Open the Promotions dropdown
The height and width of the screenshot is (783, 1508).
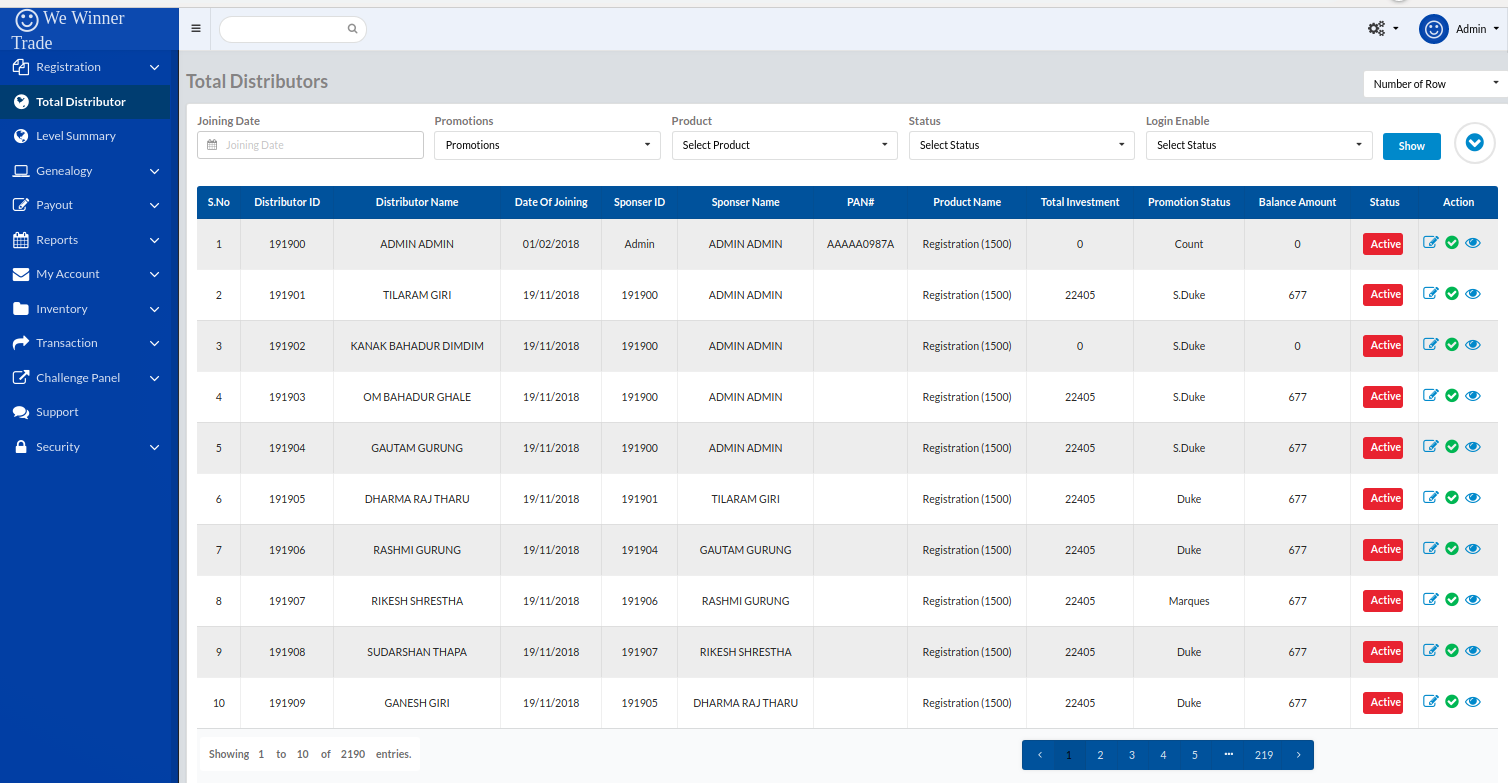tap(547, 145)
